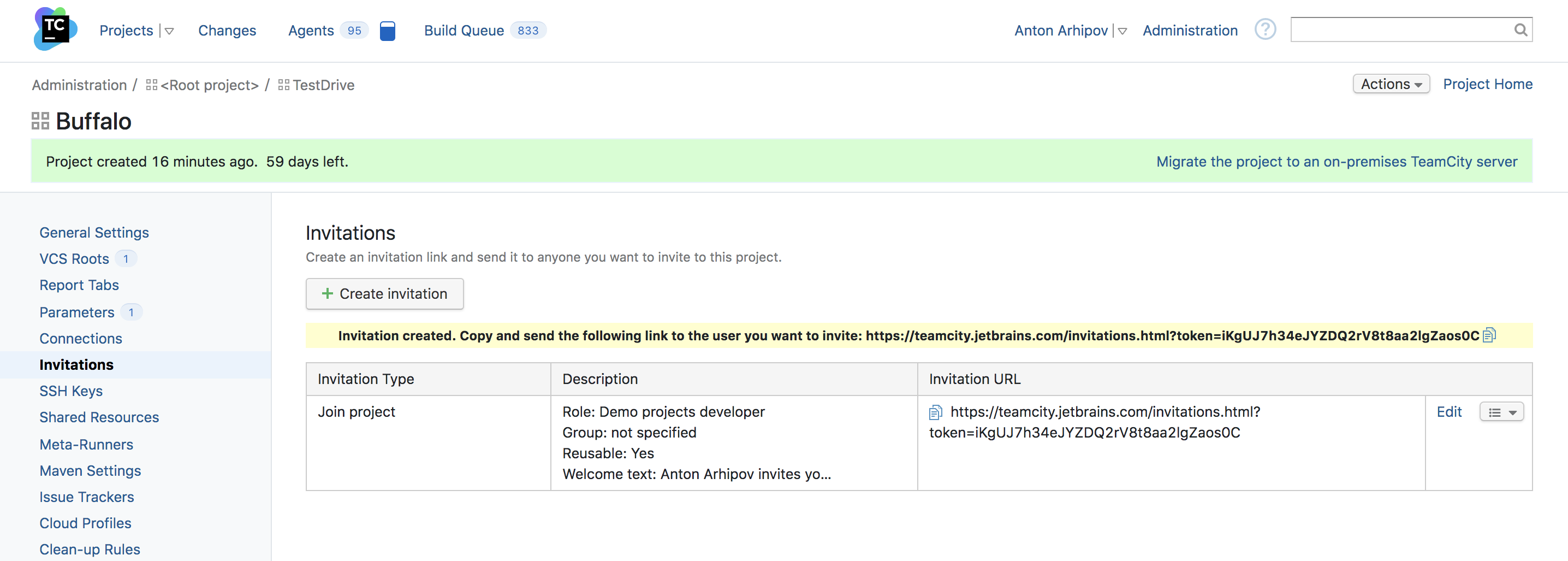
Task: Open the Project Home link
Action: 1487,84
